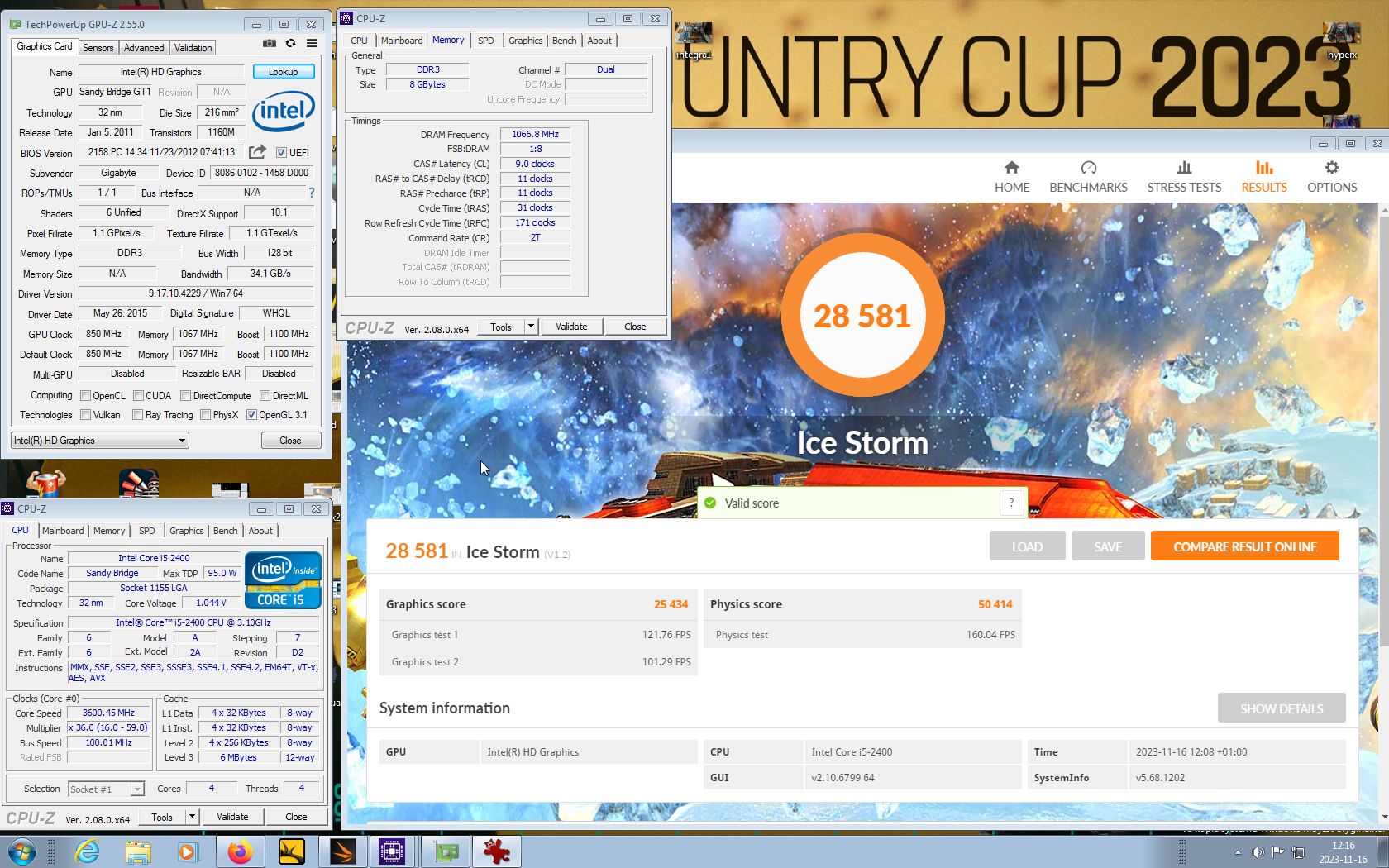Image resolution: width=1389 pixels, height=868 pixels.
Task: Toggle the Vulkan checkbox
Action: [x=85, y=414]
